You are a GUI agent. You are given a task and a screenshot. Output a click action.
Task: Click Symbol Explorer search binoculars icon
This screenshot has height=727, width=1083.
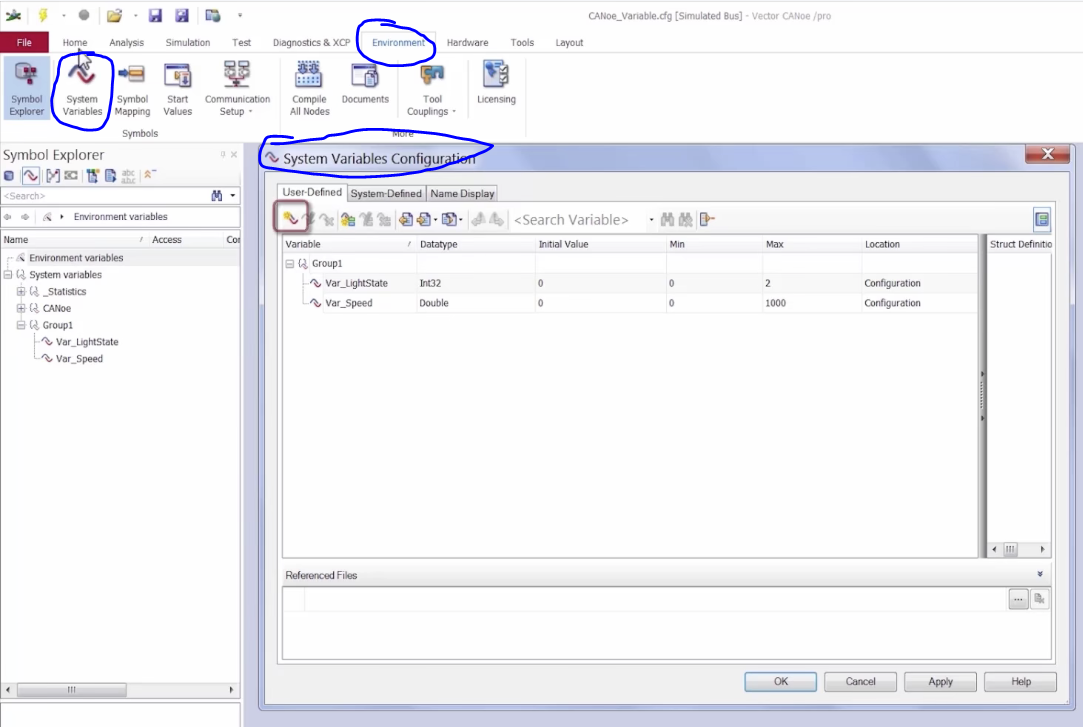tap(217, 196)
